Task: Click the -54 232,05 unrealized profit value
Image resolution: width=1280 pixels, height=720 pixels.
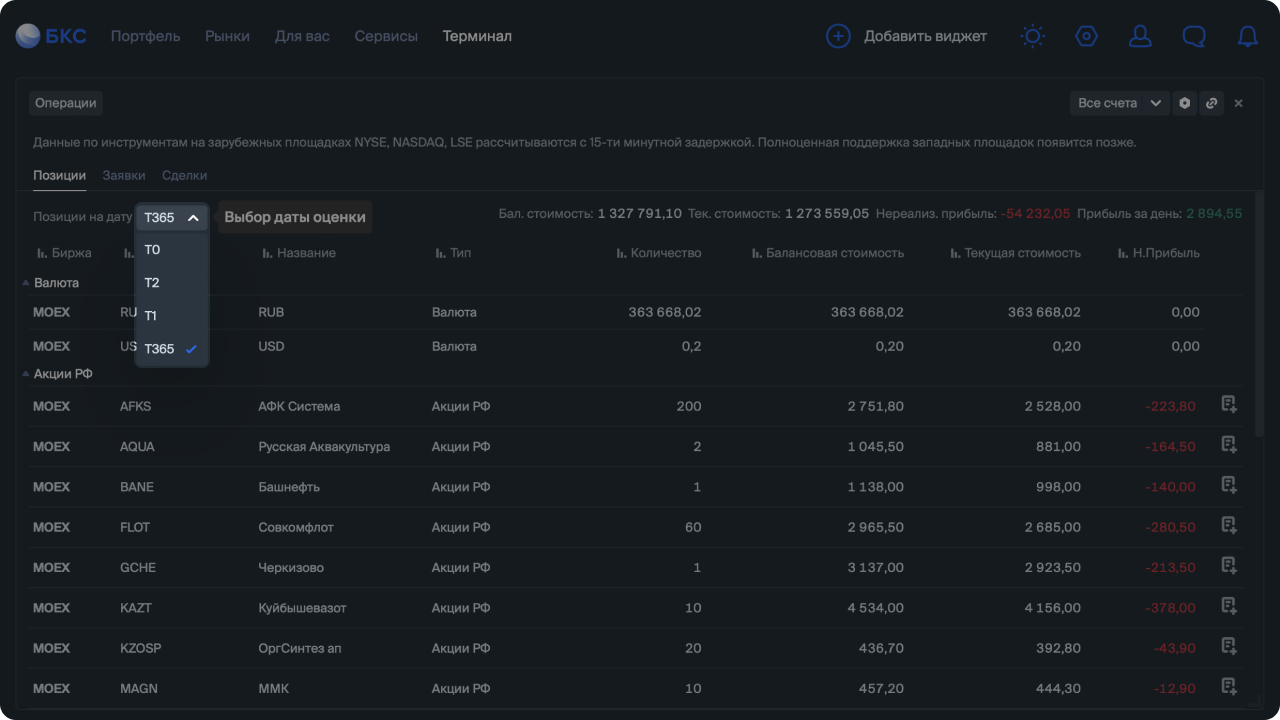Action: 1035,214
